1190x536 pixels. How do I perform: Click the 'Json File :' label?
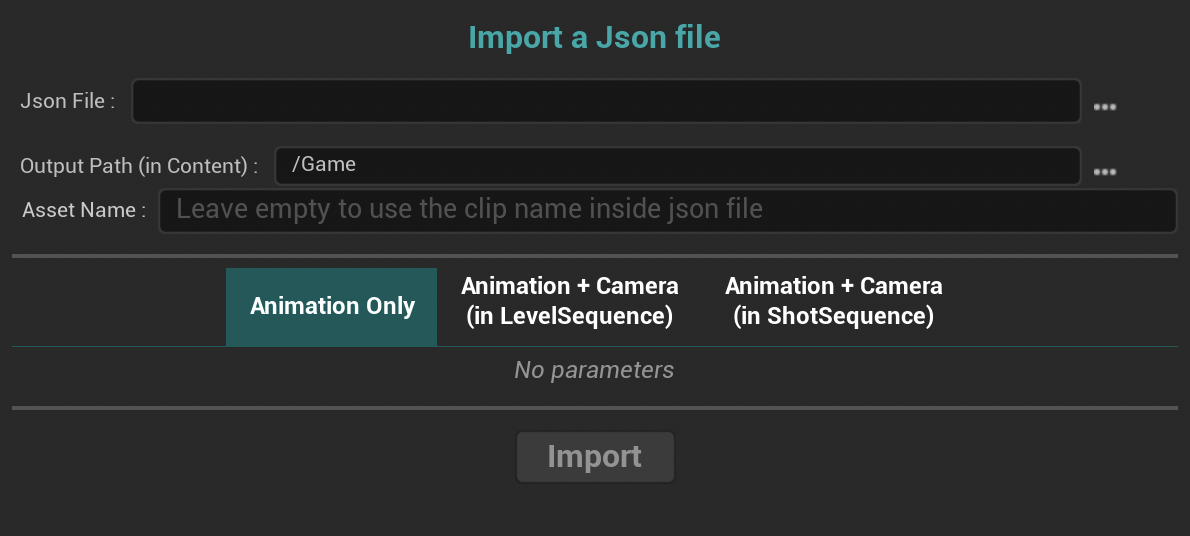click(x=68, y=101)
